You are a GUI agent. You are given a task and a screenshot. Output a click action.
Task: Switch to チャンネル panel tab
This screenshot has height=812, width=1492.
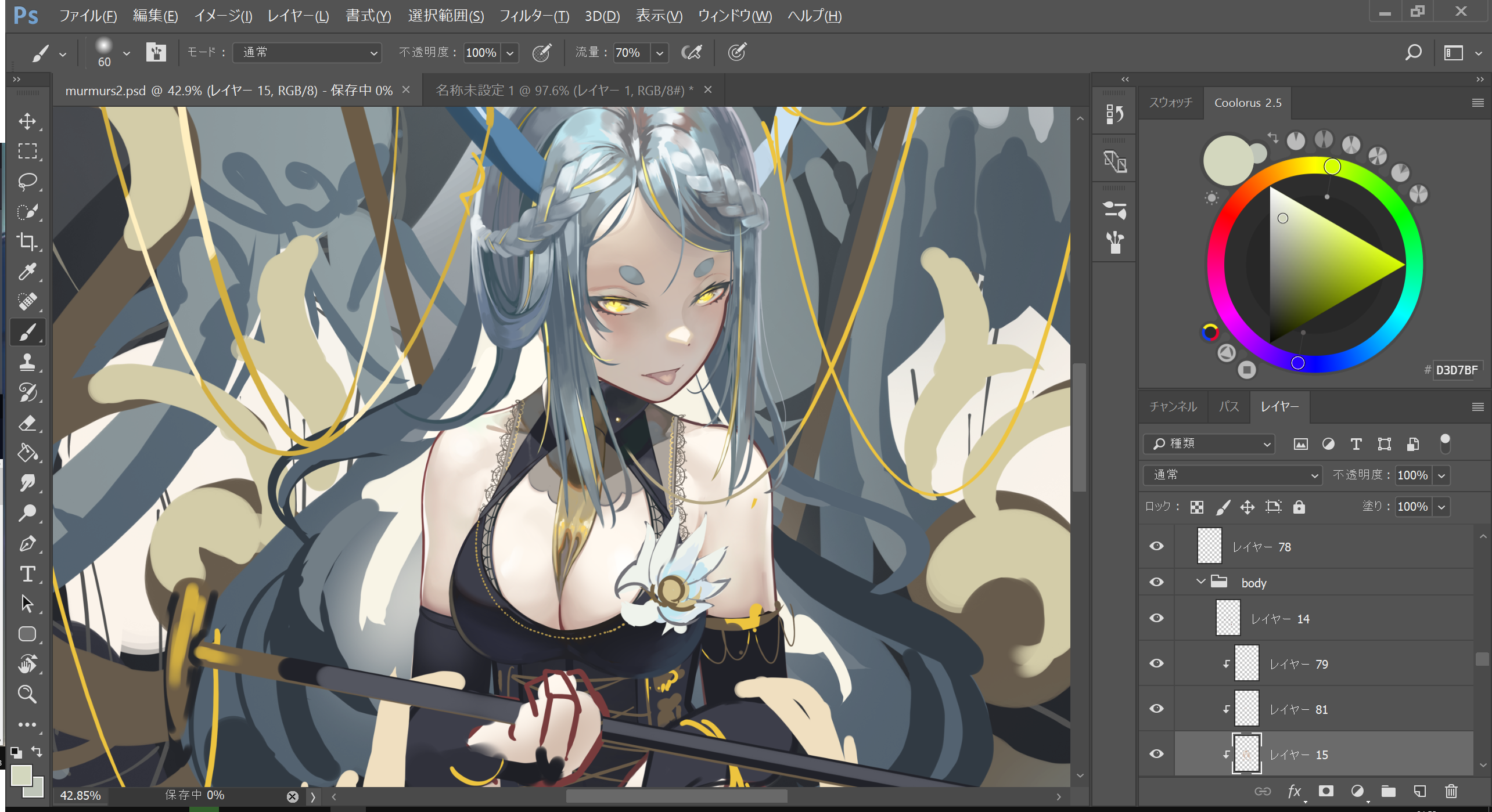point(1173,407)
